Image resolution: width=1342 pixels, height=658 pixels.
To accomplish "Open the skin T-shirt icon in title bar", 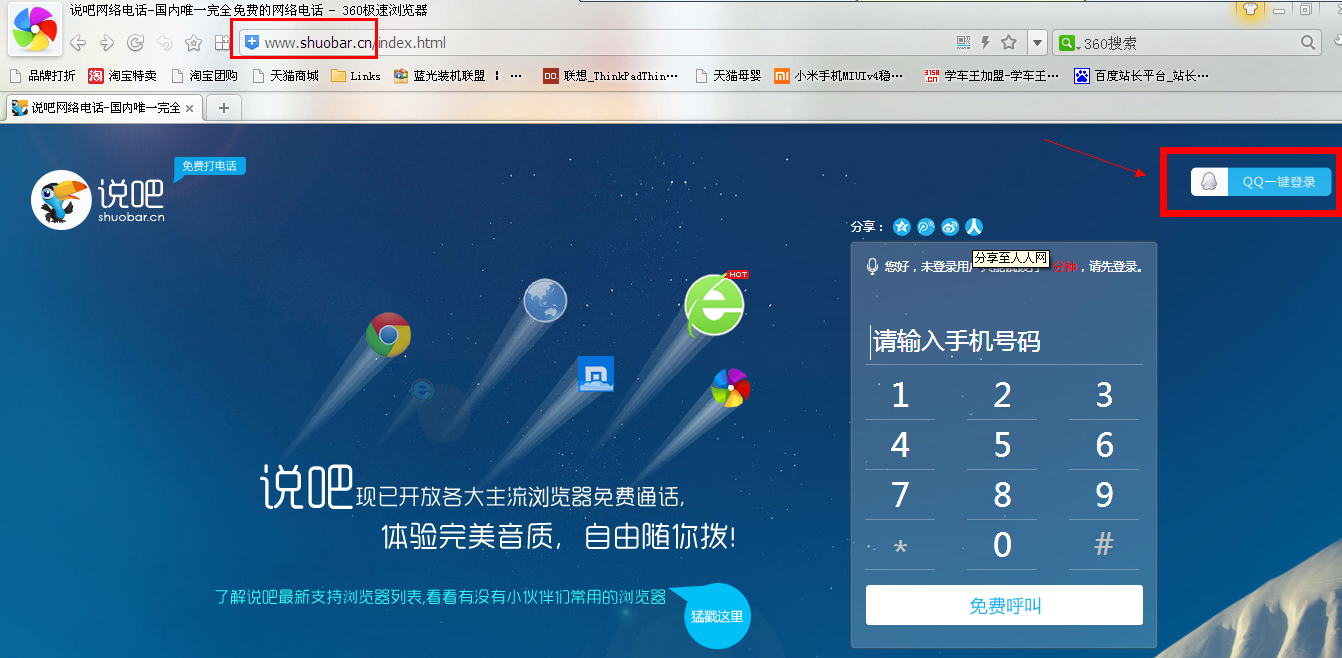I will [1250, 9].
